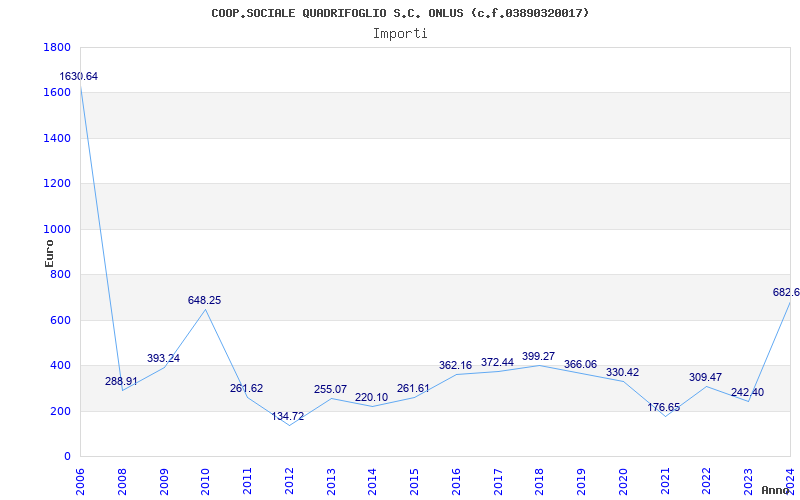Select the 176.65 data label
Screen dimensions: 800x500
point(664,407)
